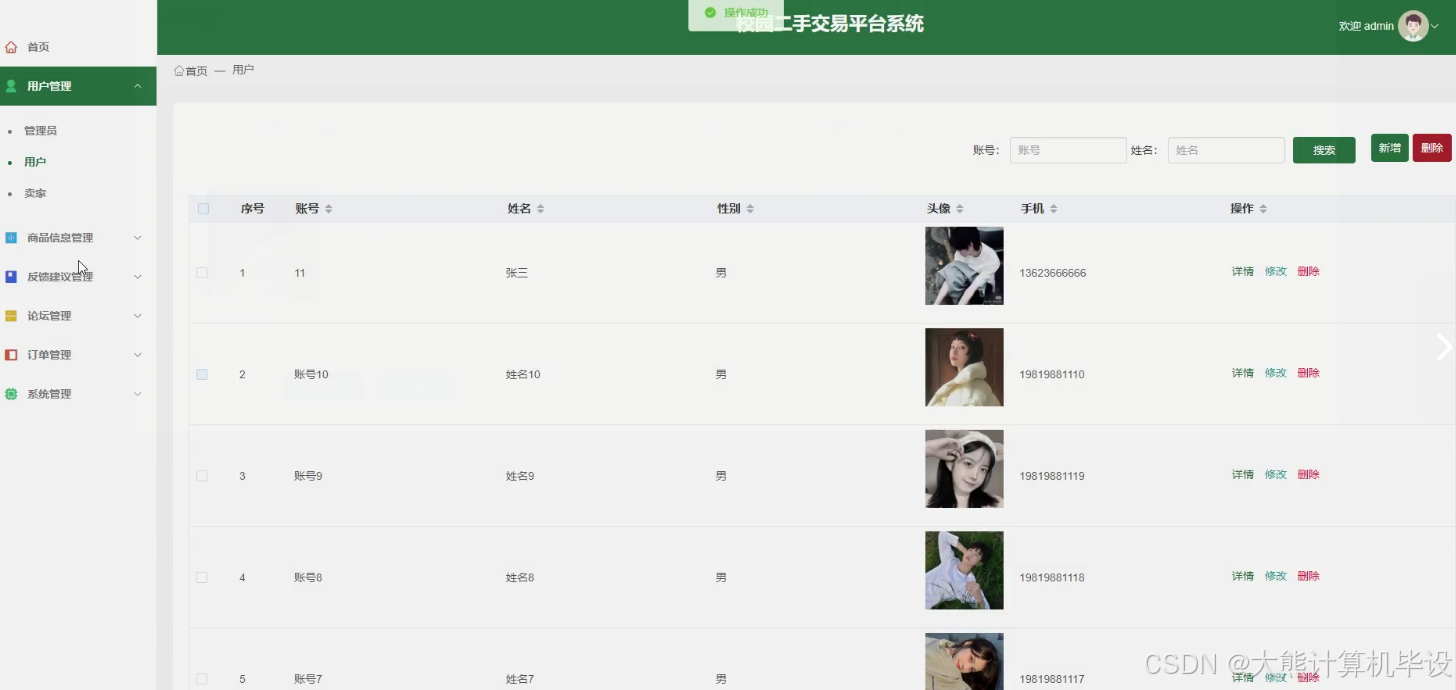Click the admin avatar in header

click(1413, 26)
